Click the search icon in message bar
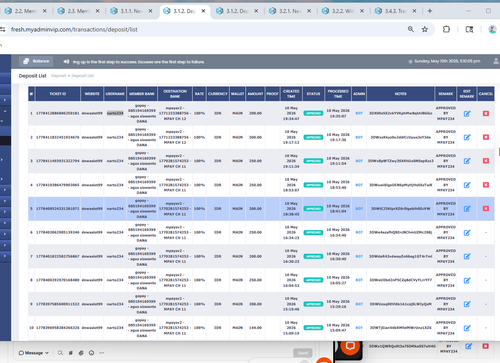Screen dimensions: 500x363 [x=60, y=353]
